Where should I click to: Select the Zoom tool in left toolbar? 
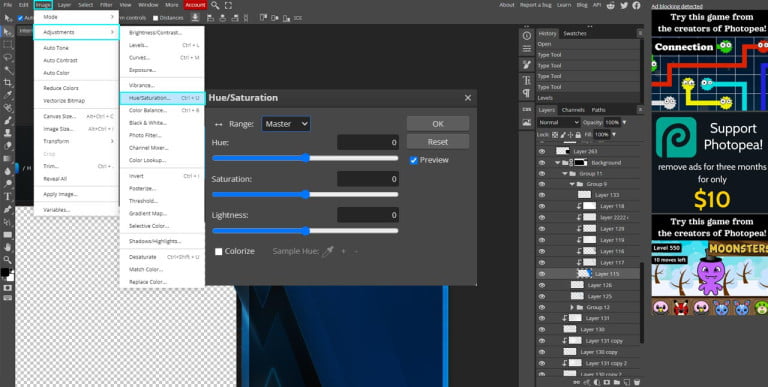coord(7,260)
